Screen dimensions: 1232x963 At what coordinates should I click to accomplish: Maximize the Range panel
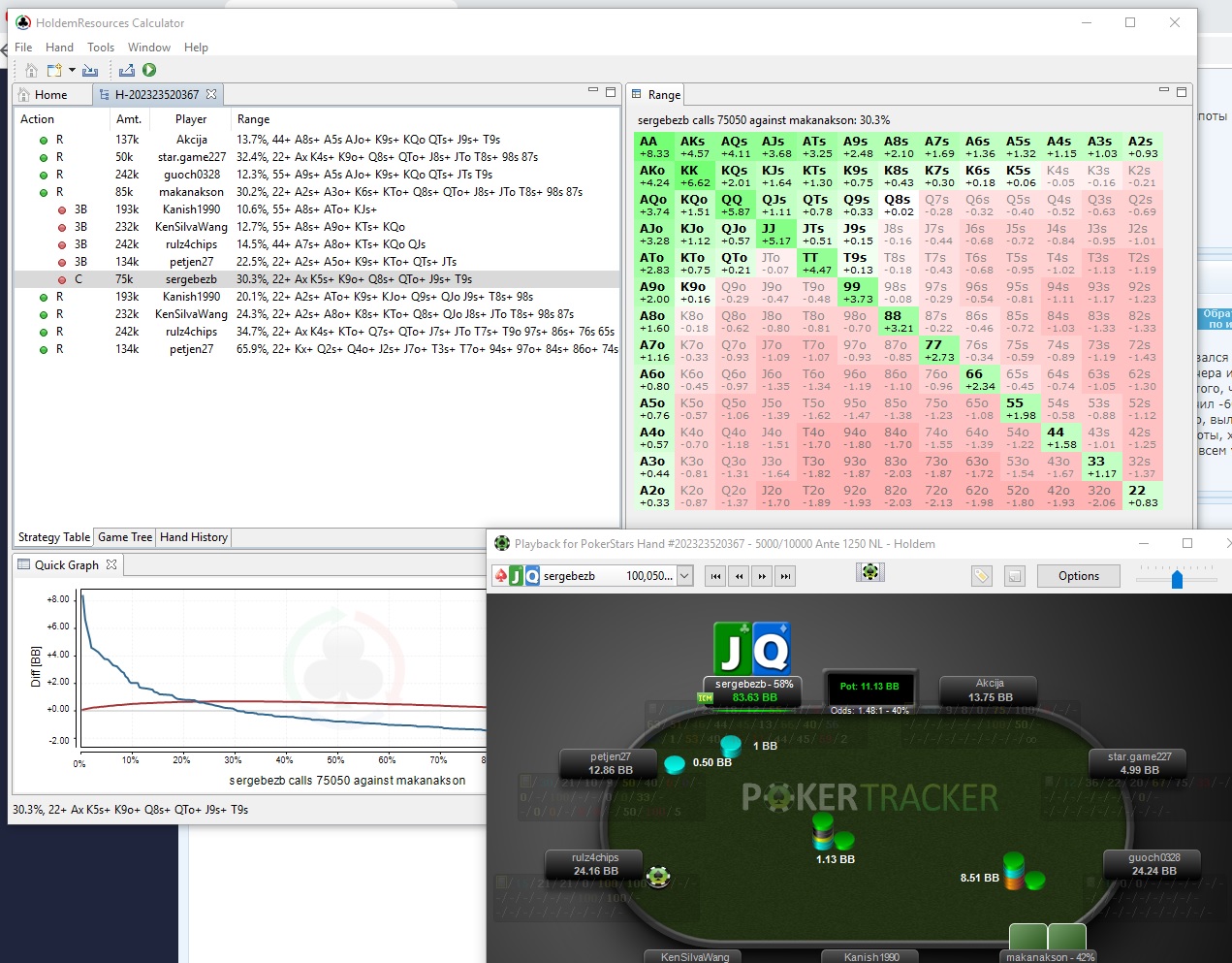coord(1182,92)
